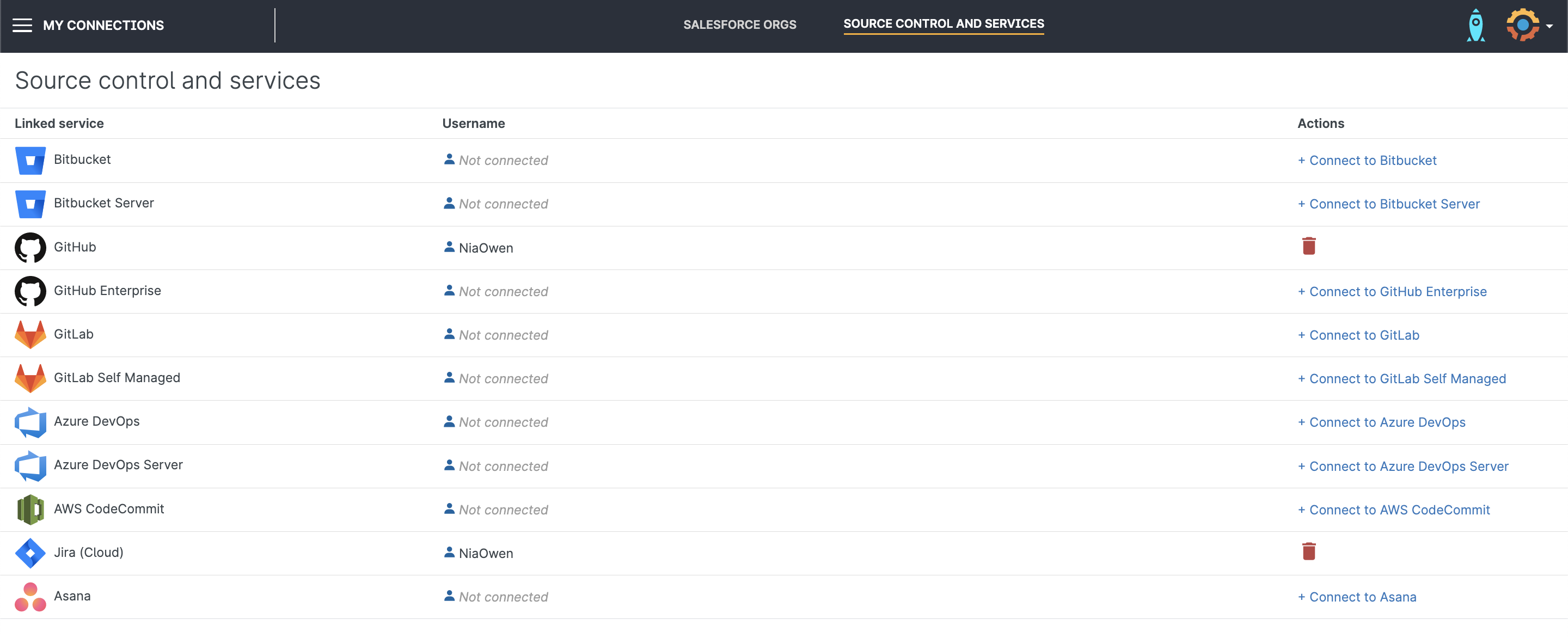Viewport: 1568px width, 638px height.
Task: Click the Jira (Cloud) logo icon
Action: [x=30, y=553]
